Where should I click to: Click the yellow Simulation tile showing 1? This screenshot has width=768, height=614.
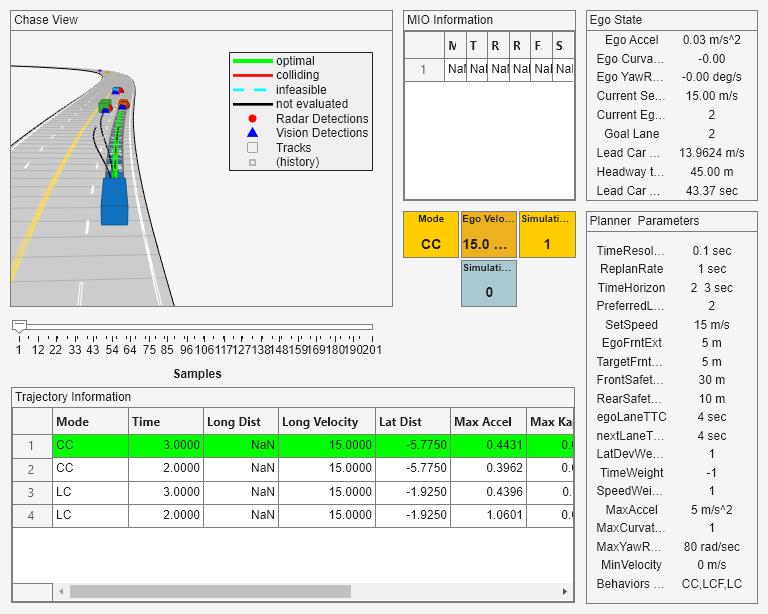click(547, 234)
